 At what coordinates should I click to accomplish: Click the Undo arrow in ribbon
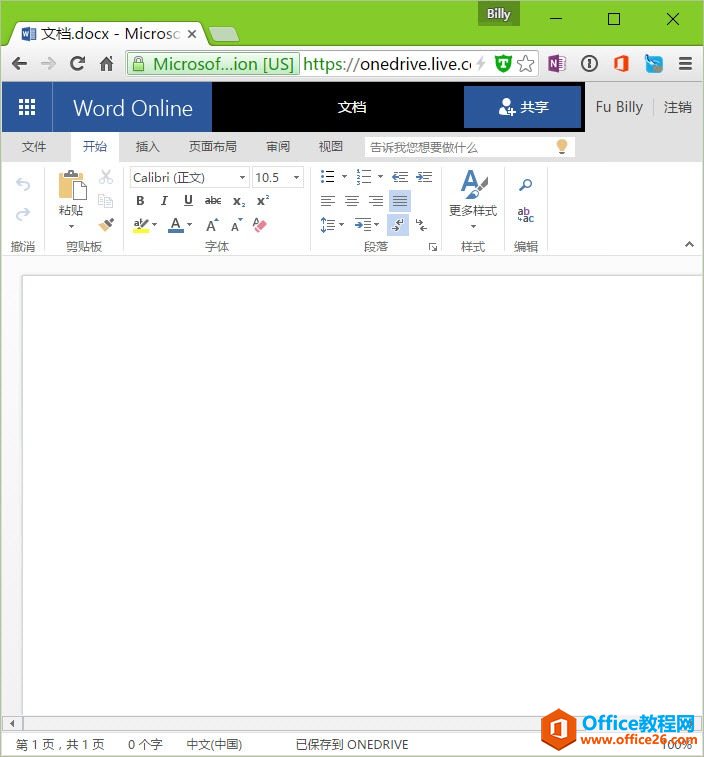pos(23,184)
